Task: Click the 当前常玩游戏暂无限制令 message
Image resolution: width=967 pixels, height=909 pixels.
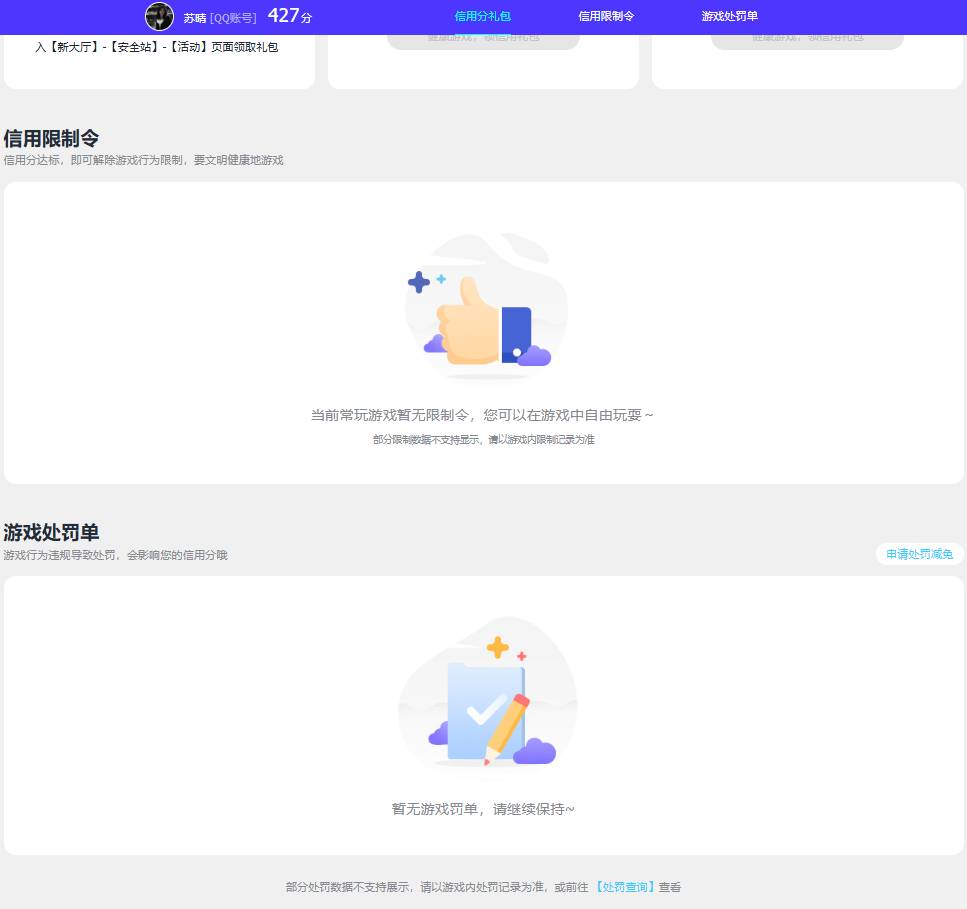Action: [482, 415]
